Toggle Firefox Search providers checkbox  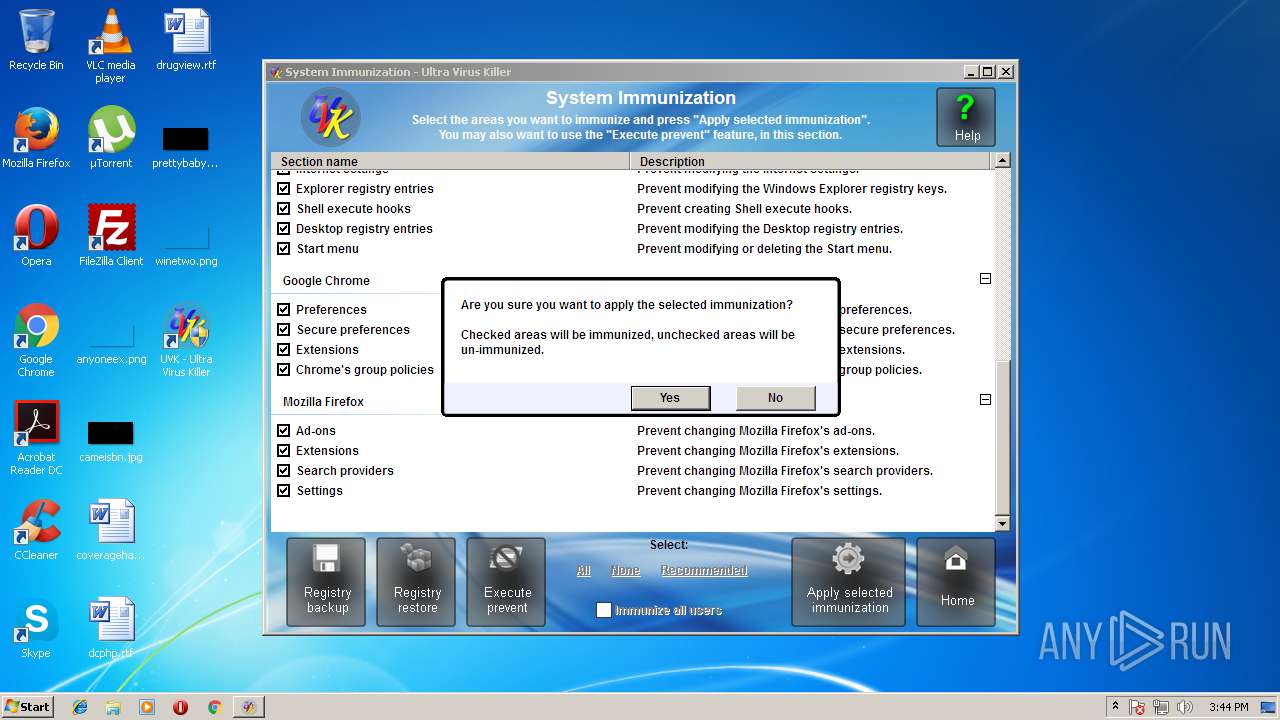pos(283,470)
